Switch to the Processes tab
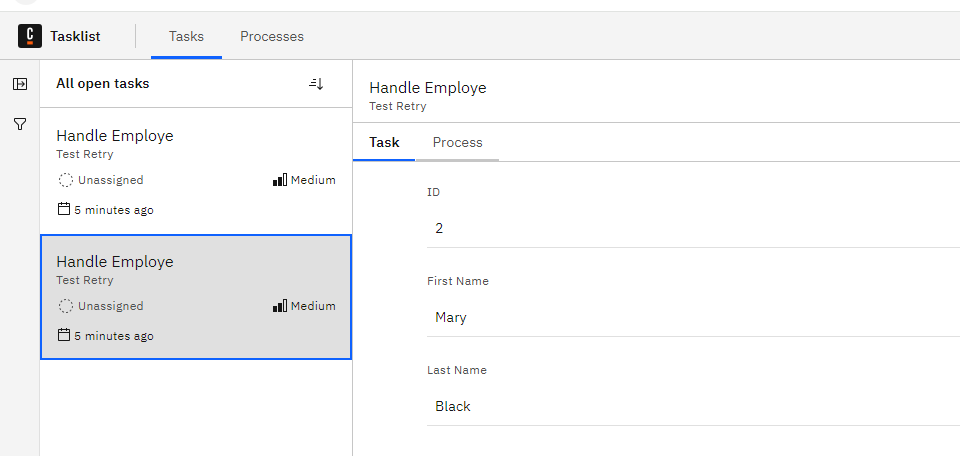The image size is (960, 456). [272, 37]
